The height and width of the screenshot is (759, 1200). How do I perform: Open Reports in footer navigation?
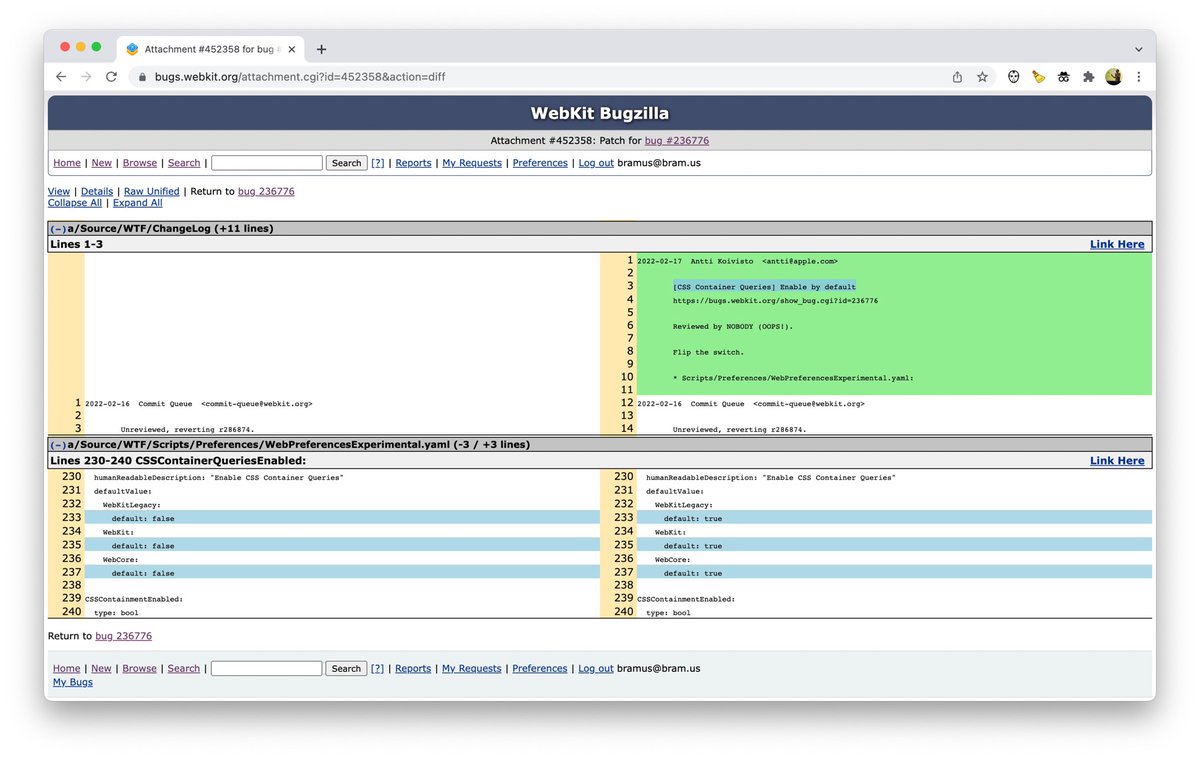pos(413,669)
